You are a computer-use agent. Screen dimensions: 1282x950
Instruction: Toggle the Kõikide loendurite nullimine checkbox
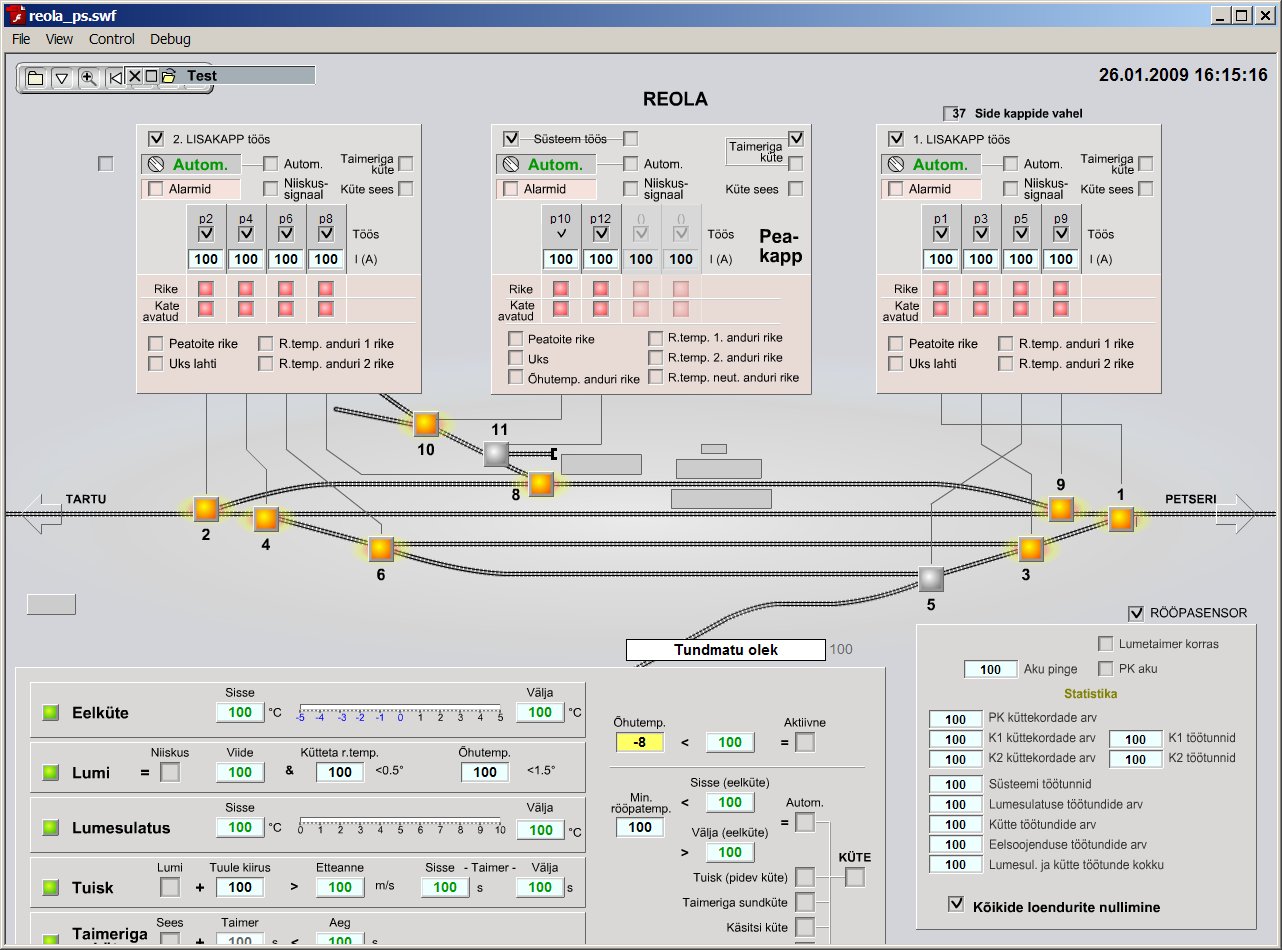click(x=956, y=906)
